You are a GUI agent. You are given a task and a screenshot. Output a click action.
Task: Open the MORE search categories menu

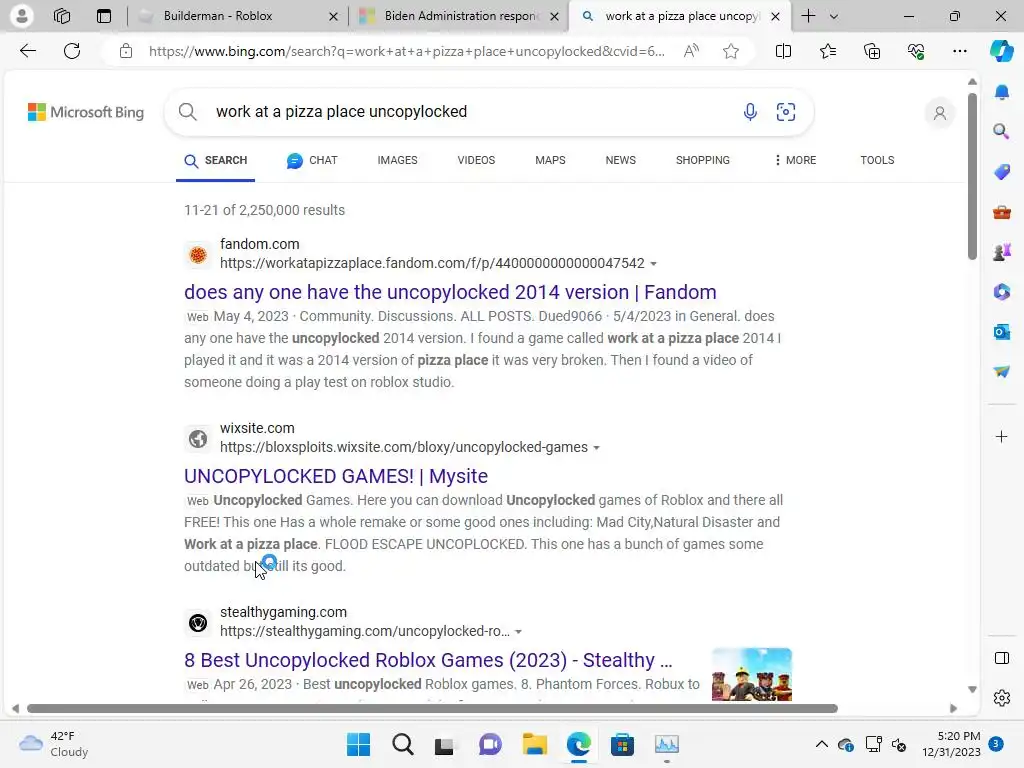point(795,160)
